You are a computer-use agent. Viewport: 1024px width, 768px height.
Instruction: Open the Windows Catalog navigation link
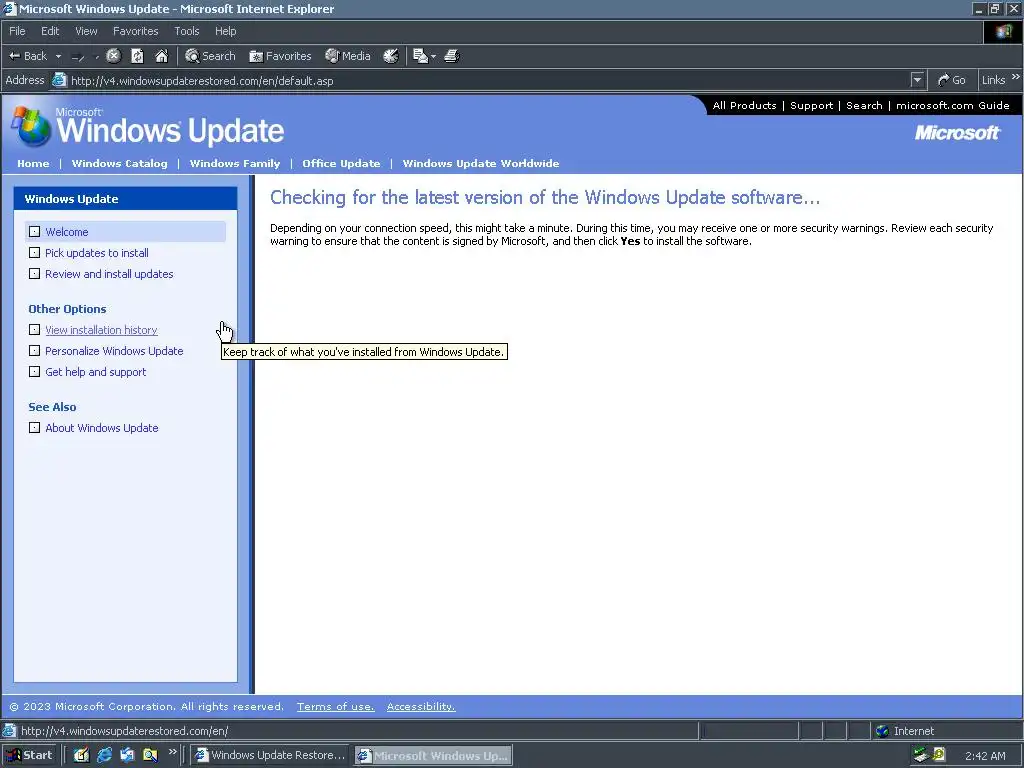coord(120,163)
